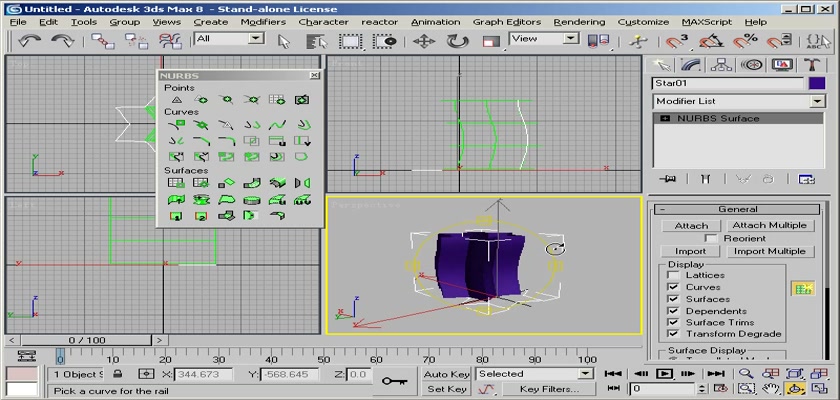Open Select by Name tool
The height and width of the screenshot is (400, 840).
pos(316,41)
